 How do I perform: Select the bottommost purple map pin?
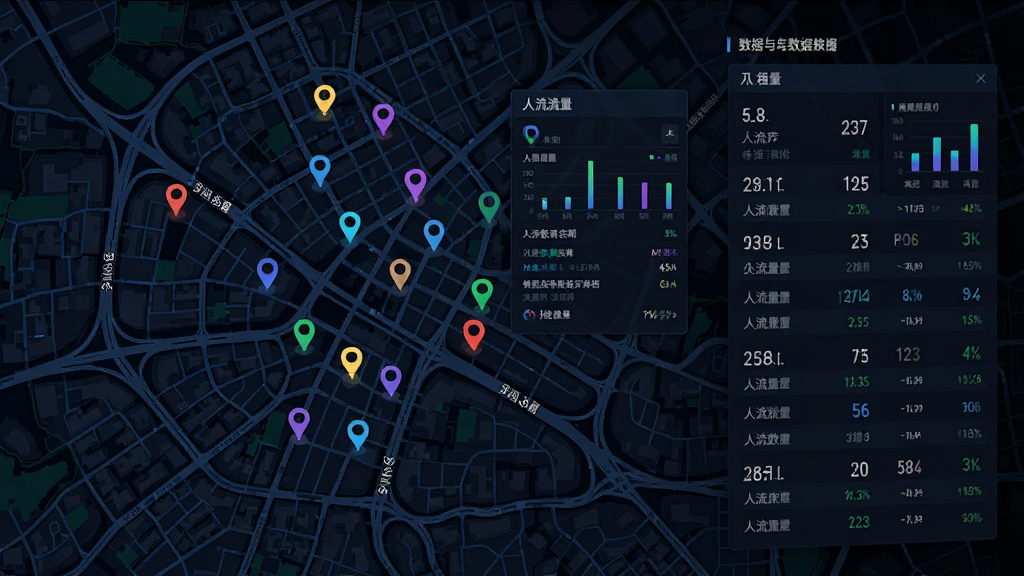click(299, 423)
